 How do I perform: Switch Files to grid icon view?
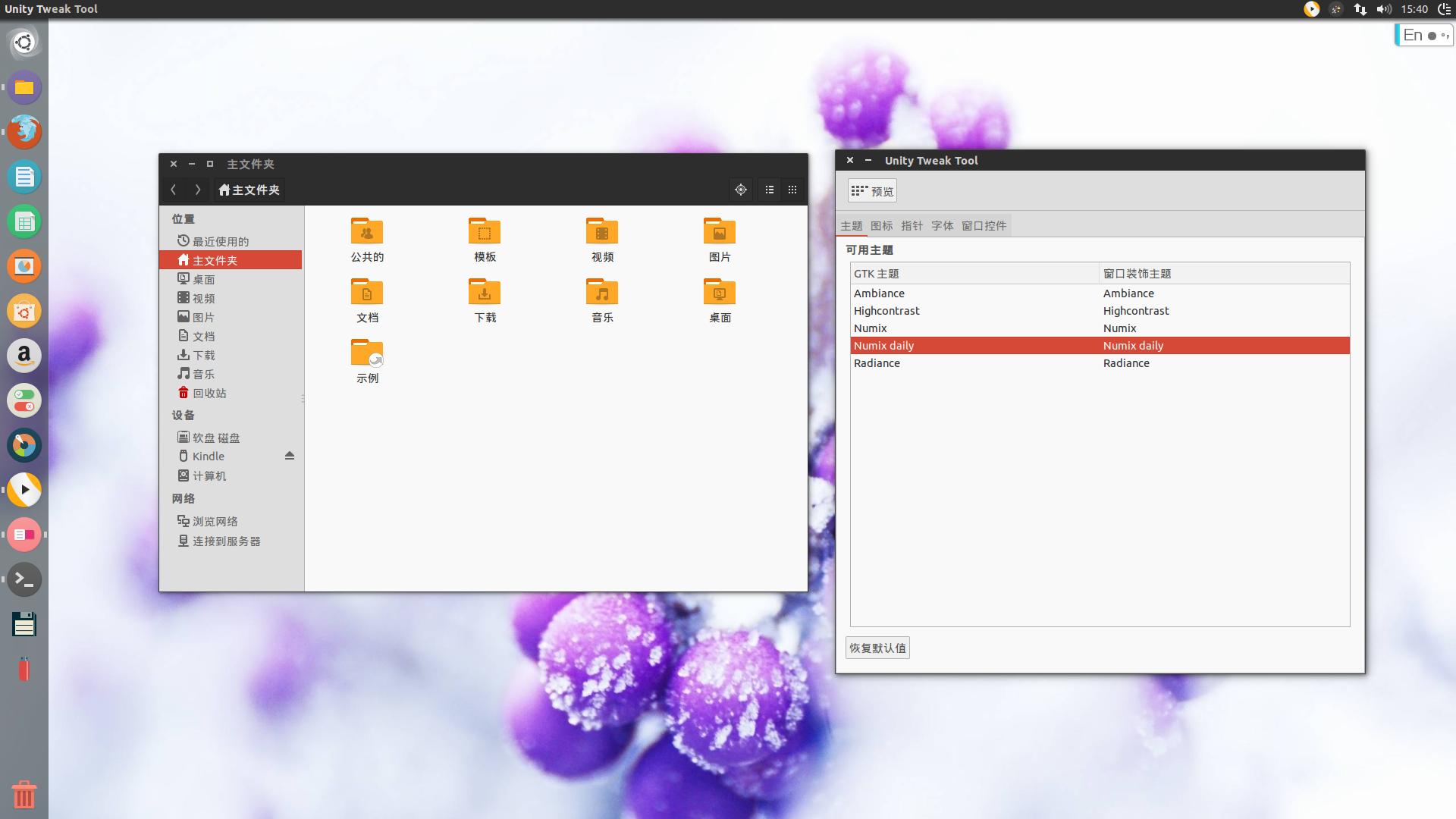792,190
